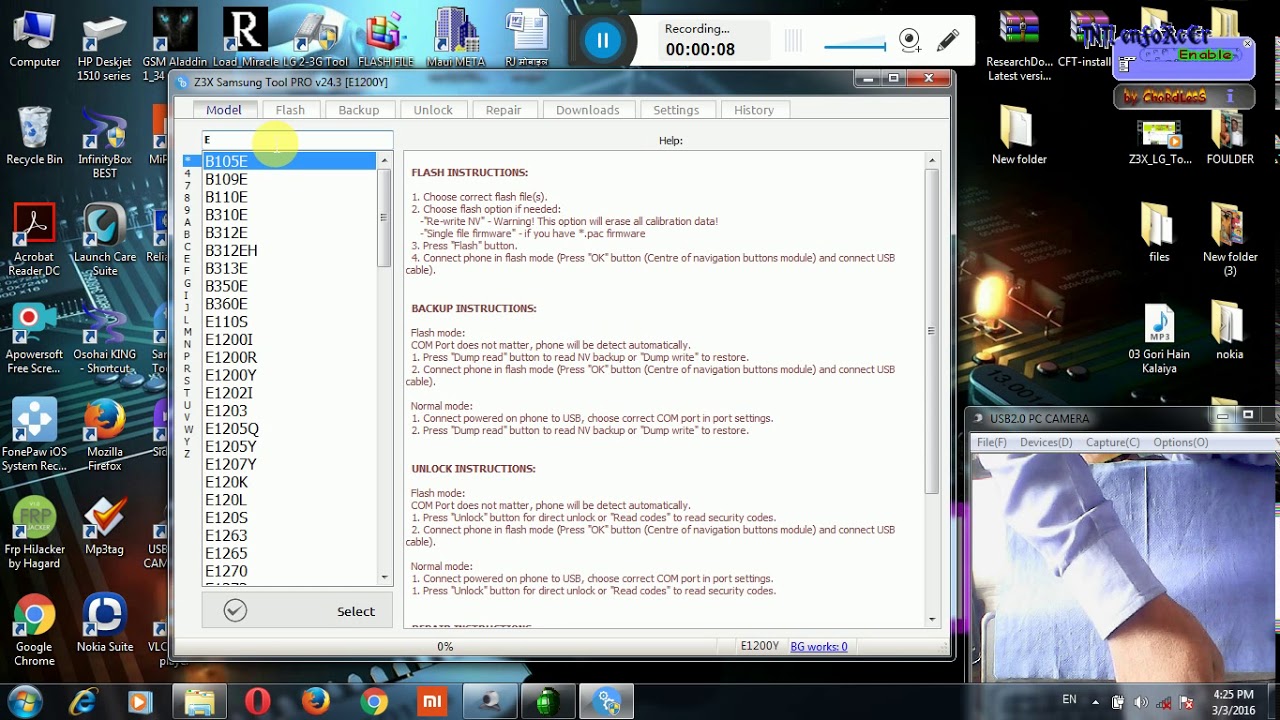Select model E1200I in the list
1280x720 pixels.
(290, 340)
